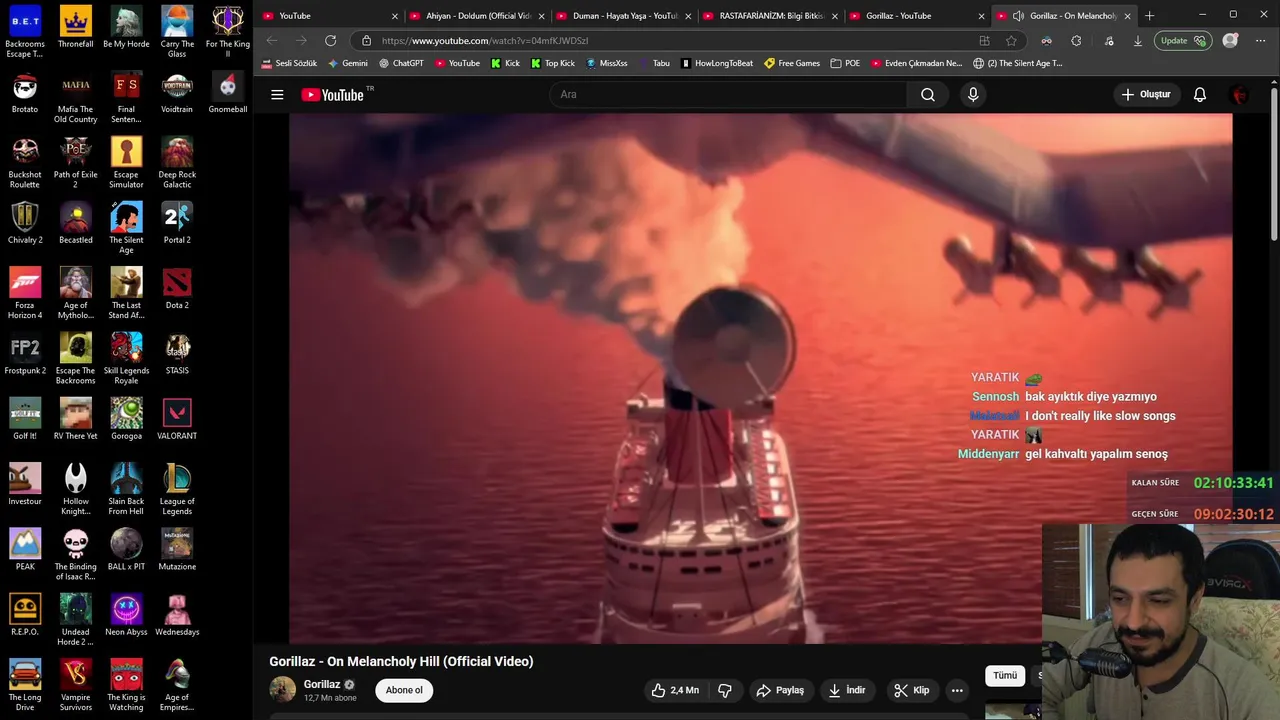Switch to the Ahiyan - Doldum tab
Viewport: 1280px width, 720px height.
click(478, 16)
